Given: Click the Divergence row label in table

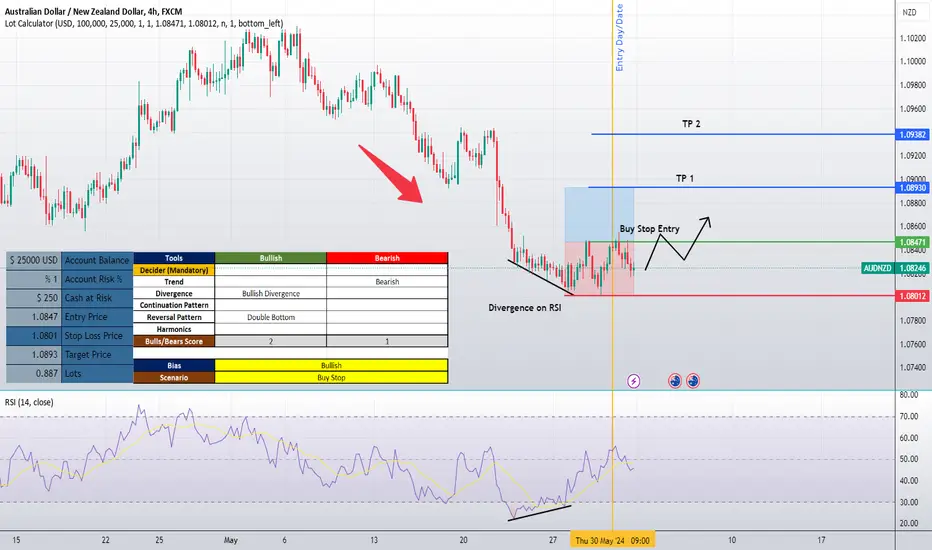Looking at the screenshot, I should (174, 294).
